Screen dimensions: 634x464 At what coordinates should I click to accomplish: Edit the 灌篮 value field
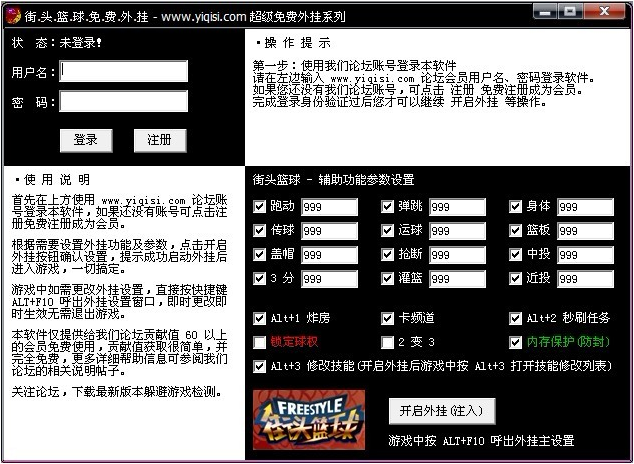tap(457, 279)
